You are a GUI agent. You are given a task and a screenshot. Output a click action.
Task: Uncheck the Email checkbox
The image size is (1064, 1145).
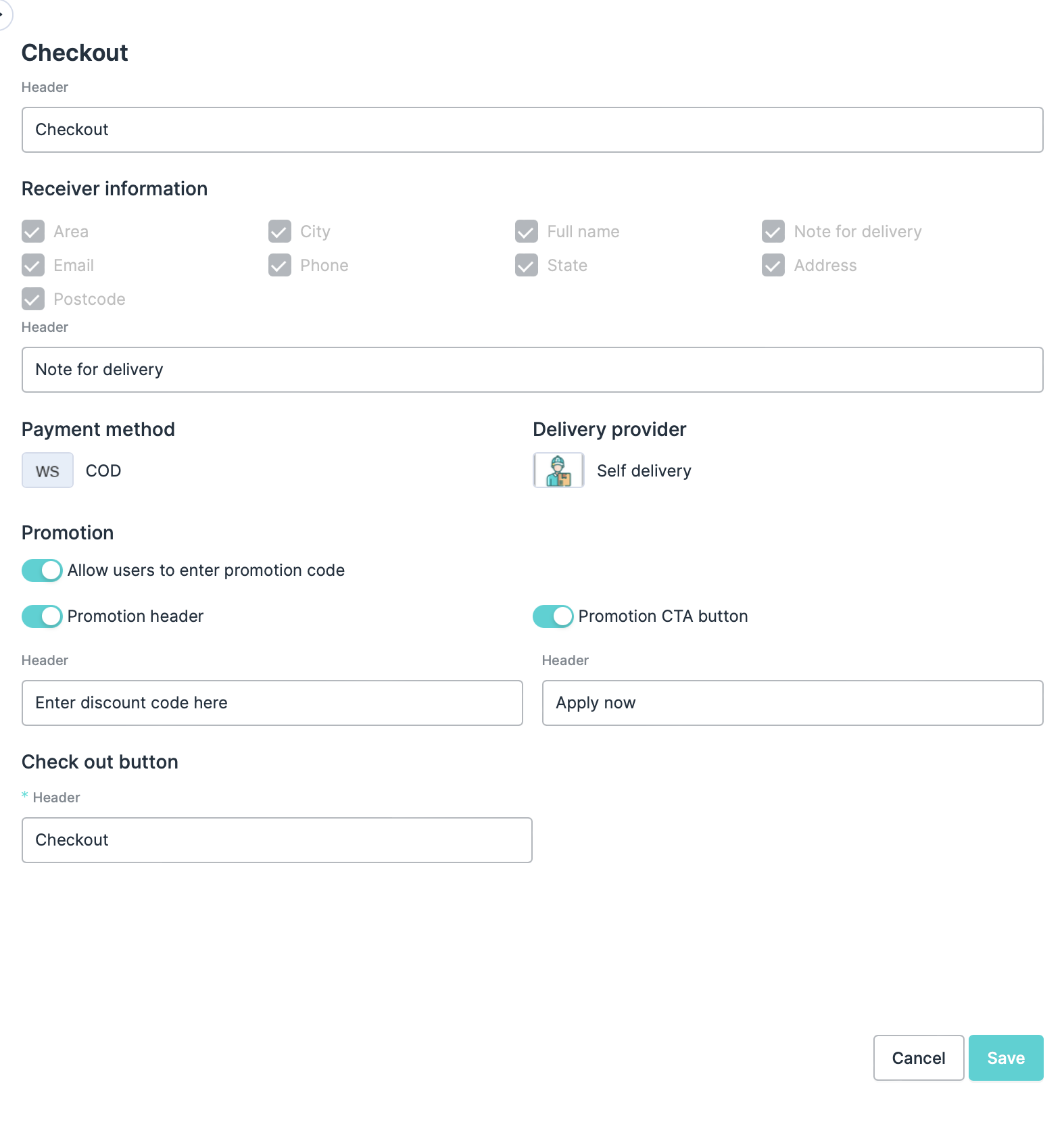click(x=33, y=265)
